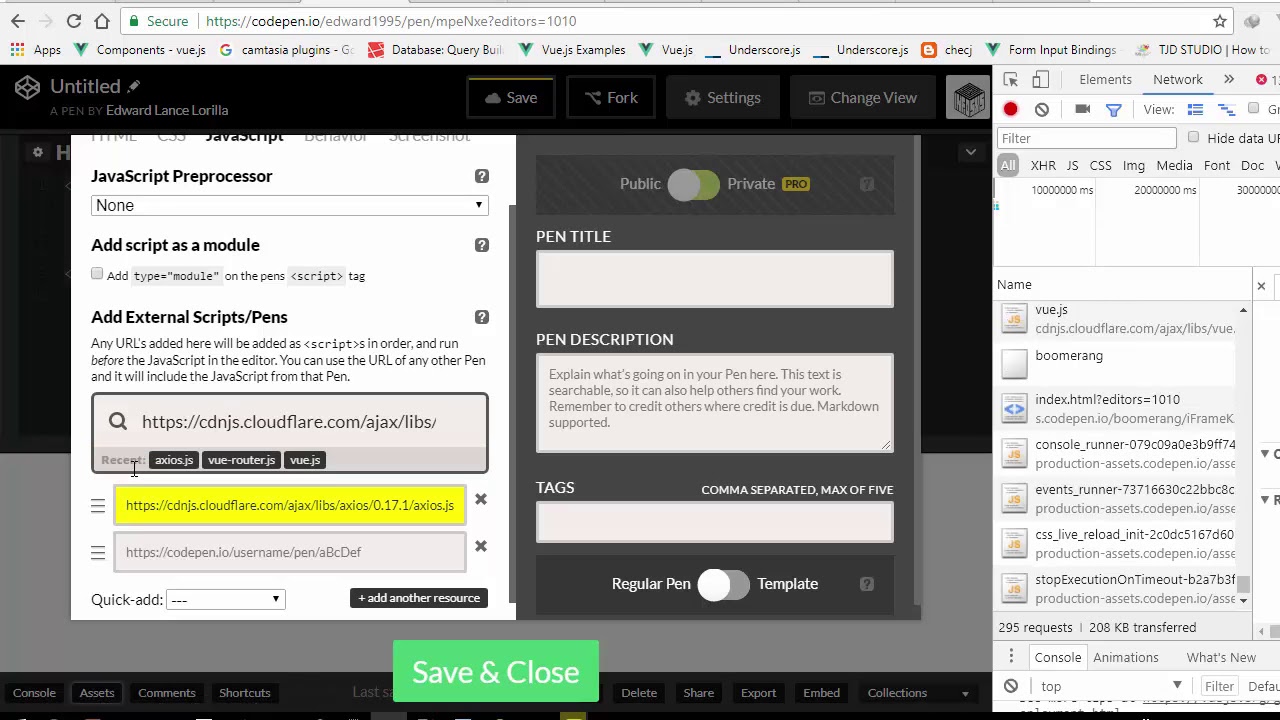Viewport: 1280px width, 720px height.
Task: Stop recording network log
Action: 1011,110
